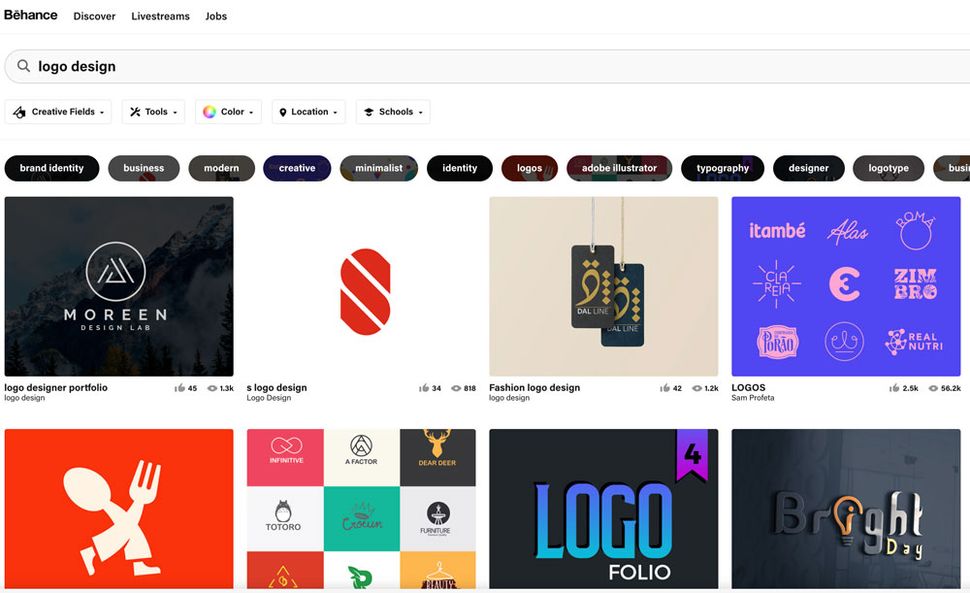Open the Dal Line fashion tags thumbnail
The image size is (970, 593).
[604, 286]
